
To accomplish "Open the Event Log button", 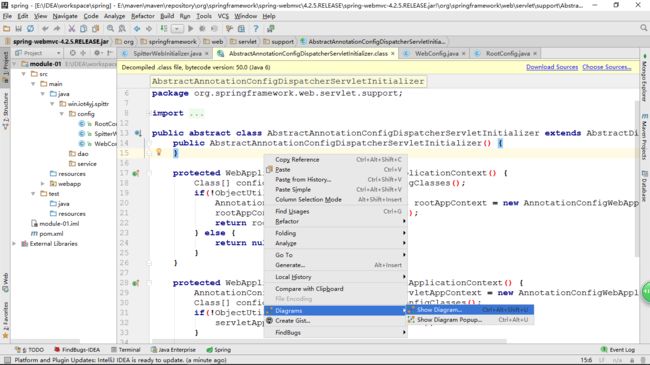I will [618, 350].
